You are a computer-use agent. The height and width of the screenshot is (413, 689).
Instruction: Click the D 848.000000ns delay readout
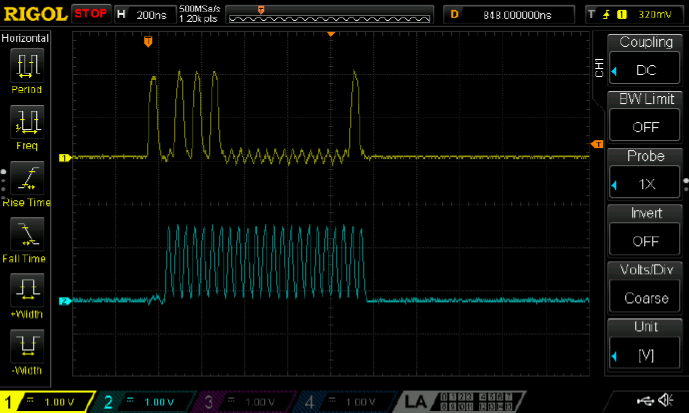tap(509, 14)
